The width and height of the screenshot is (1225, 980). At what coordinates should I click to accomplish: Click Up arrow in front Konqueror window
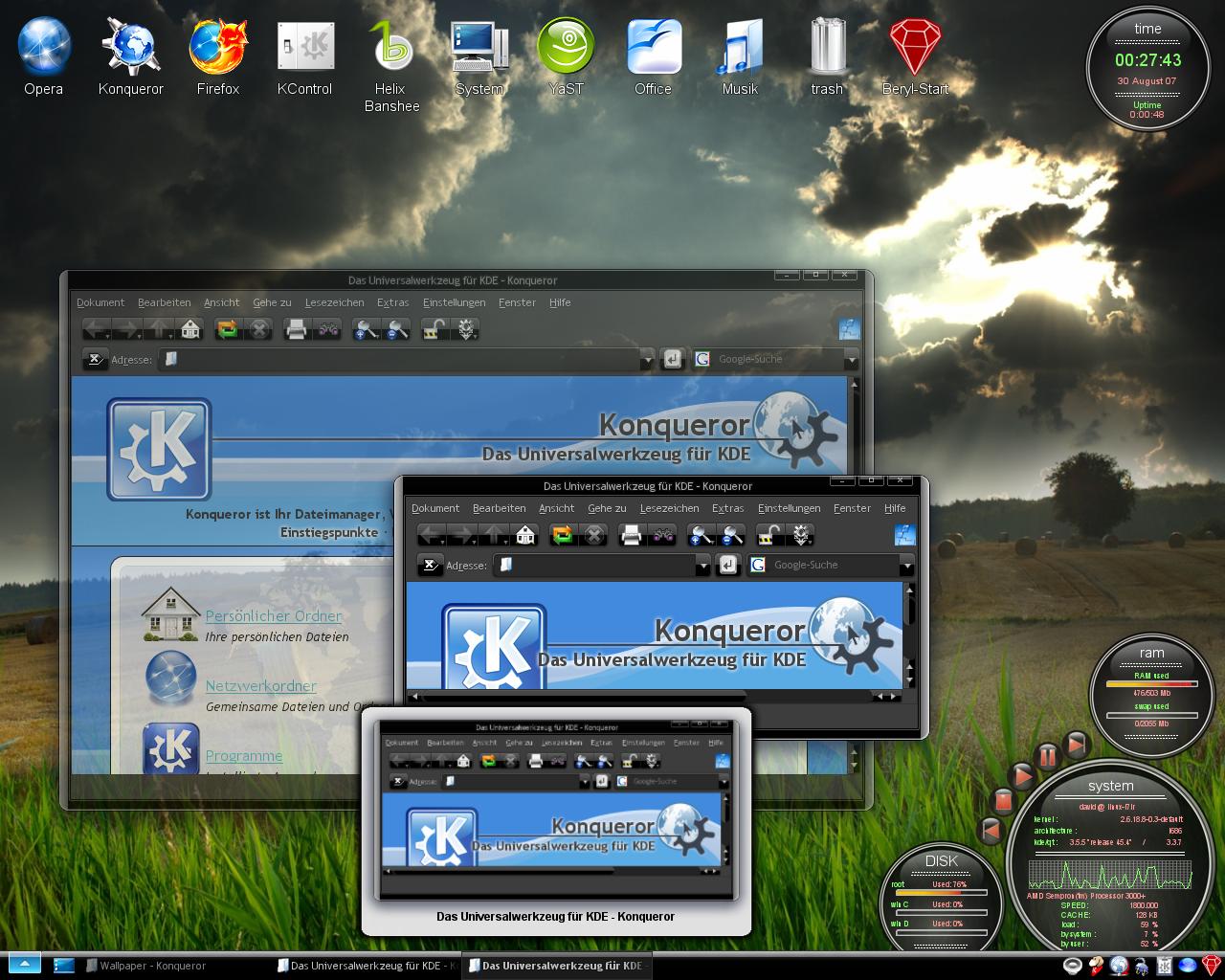point(495,535)
